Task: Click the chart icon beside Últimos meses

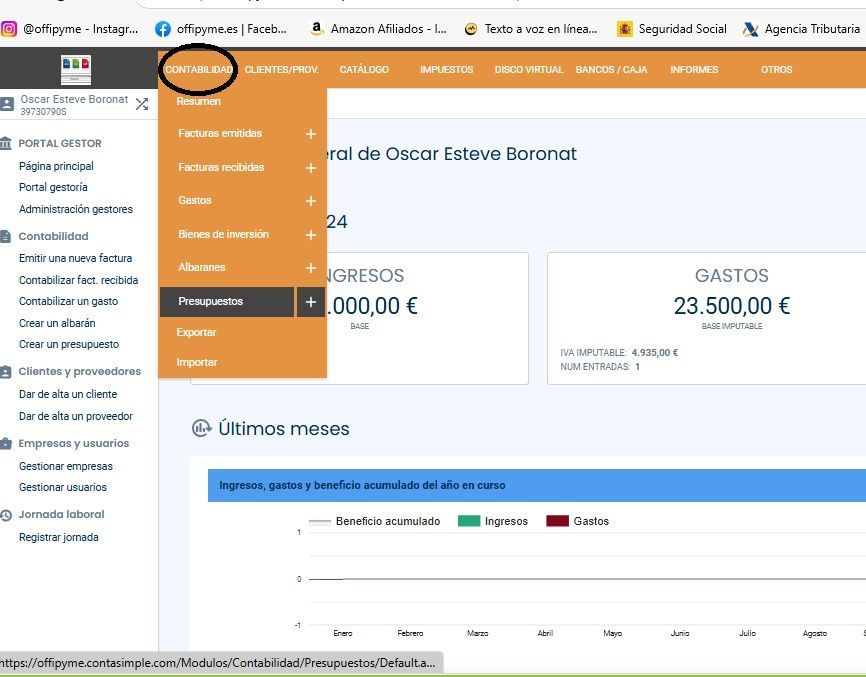Action: (202, 428)
